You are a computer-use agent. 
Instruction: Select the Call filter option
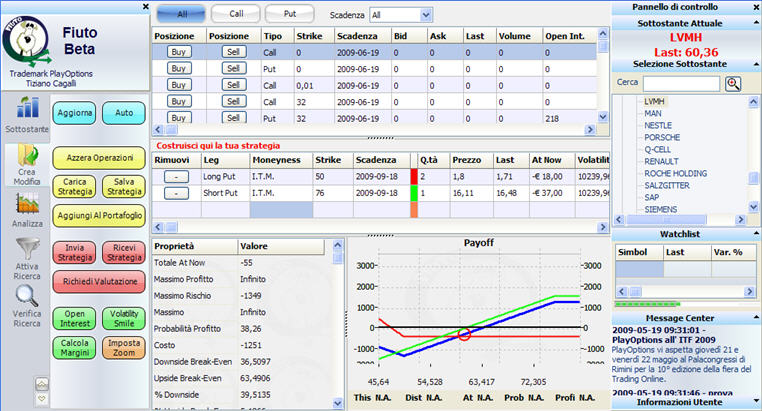point(236,15)
